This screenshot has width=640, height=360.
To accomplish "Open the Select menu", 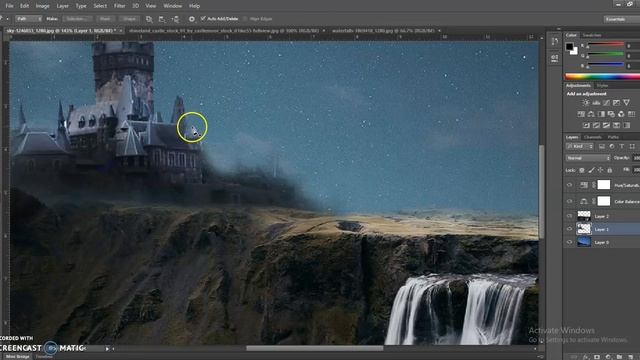I will pos(100,6).
